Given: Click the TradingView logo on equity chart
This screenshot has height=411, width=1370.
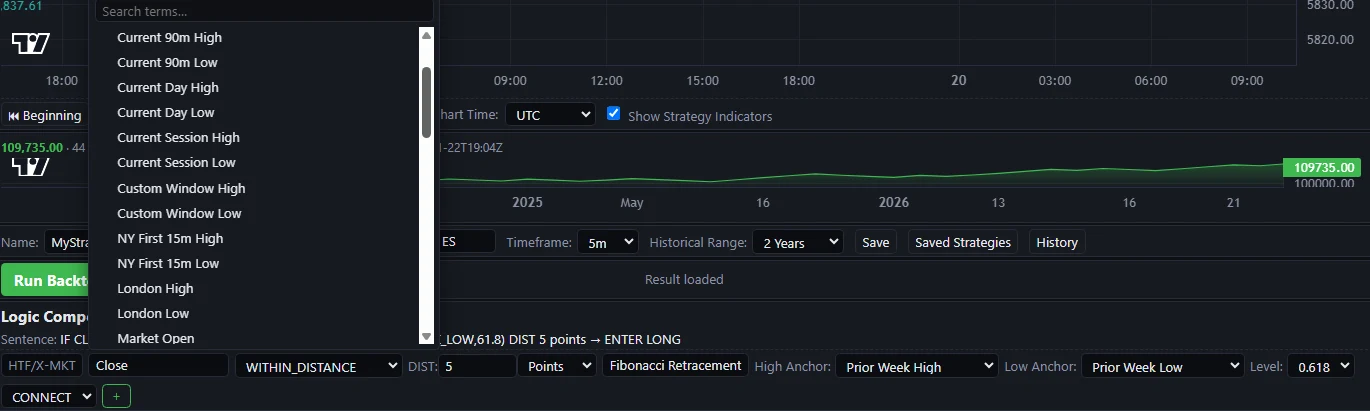Looking at the screenshot, I should click(x=31, y=165).
